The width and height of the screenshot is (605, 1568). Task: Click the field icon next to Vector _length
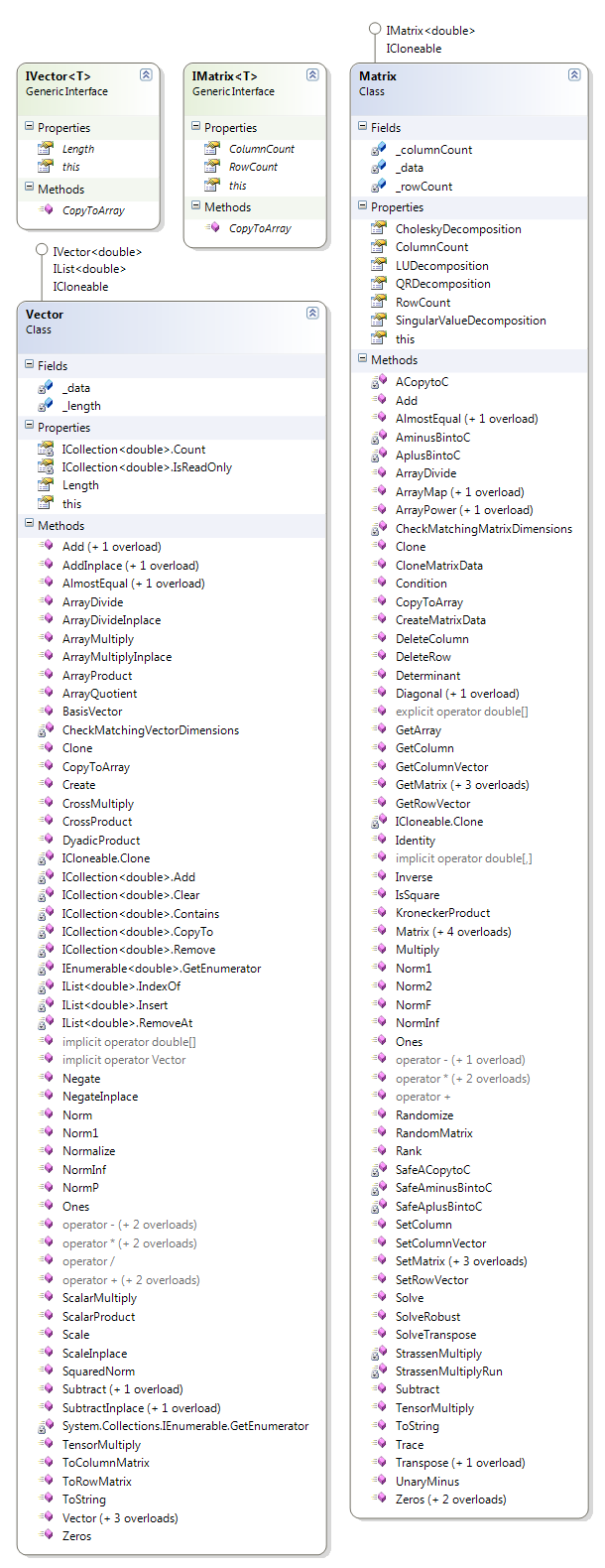click(x=46, y=406)
